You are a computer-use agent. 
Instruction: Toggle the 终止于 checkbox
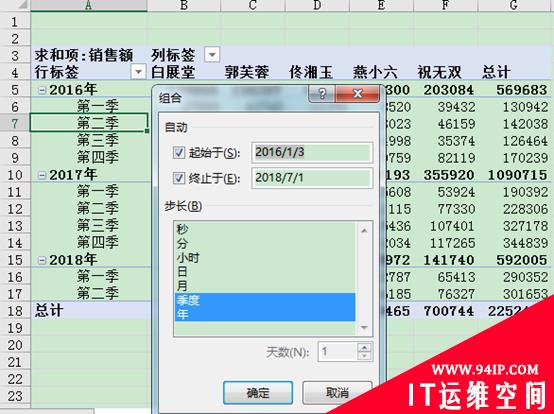tap(179, 178)
